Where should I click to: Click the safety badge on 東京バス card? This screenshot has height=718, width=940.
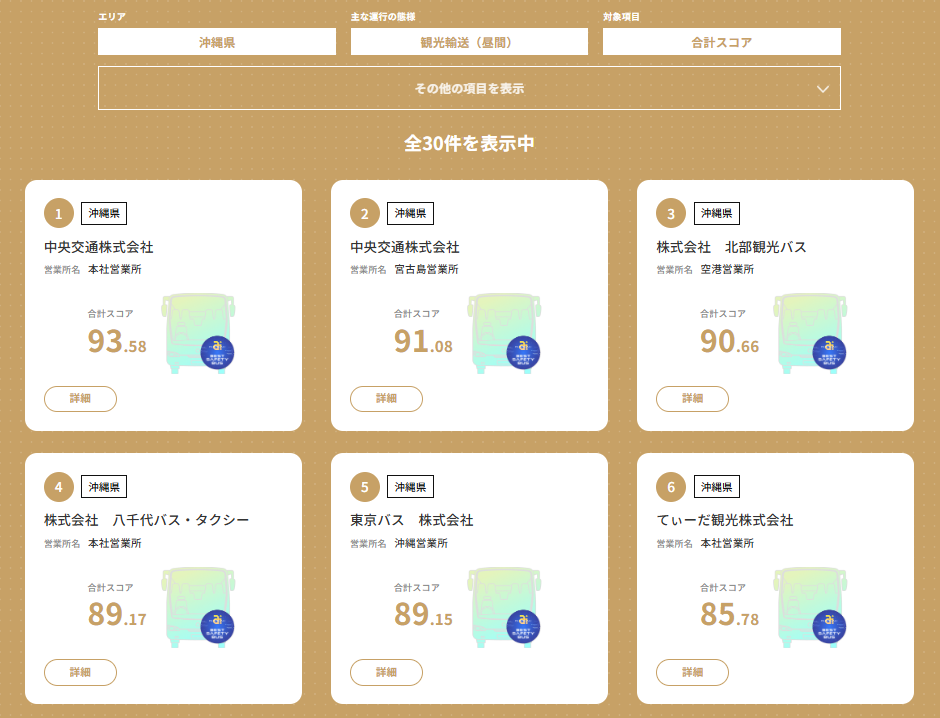coord(523,627)
